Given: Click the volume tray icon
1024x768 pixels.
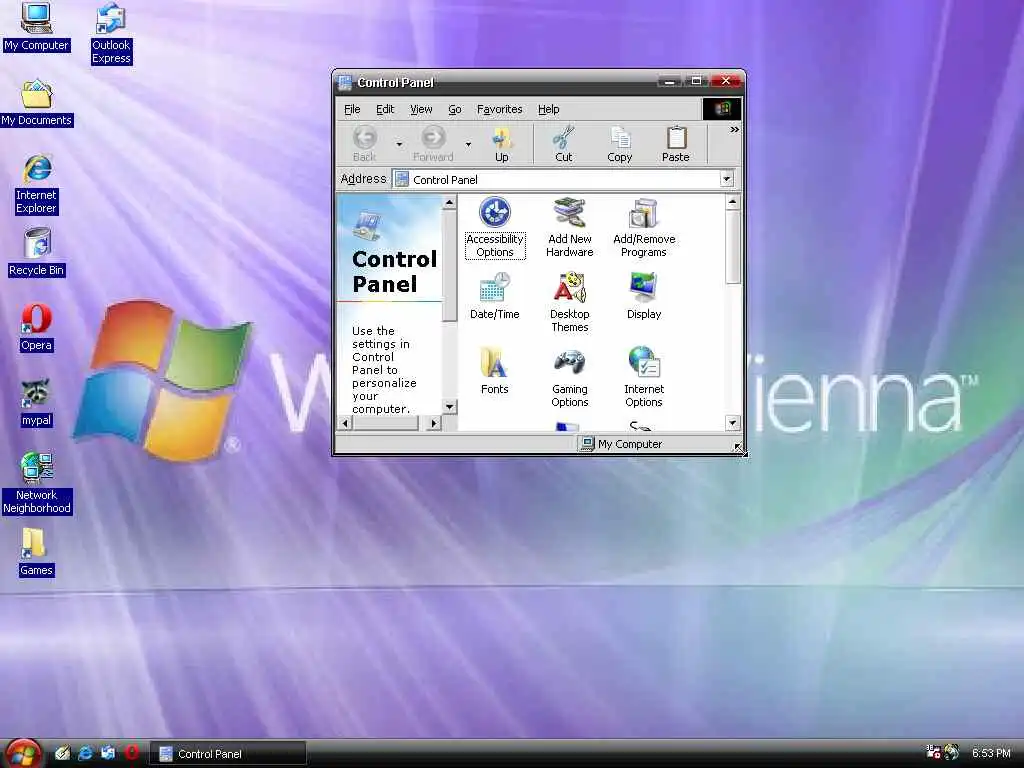Looking at the screenshot, I should point(952,752).
